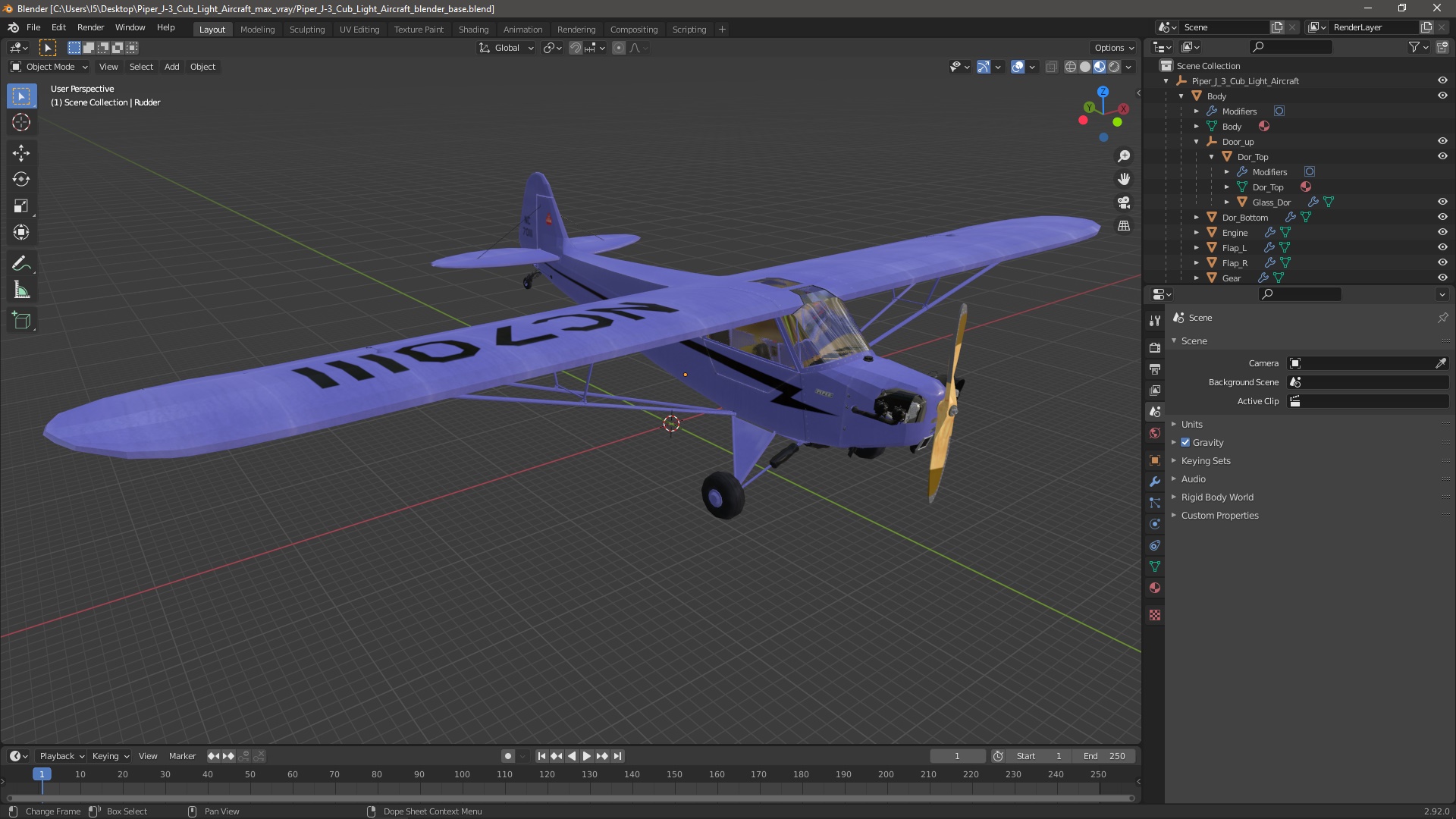Expand the Dor_Bottom tree item
The image size is (1456, 819).
click(x=1197, y=218)
